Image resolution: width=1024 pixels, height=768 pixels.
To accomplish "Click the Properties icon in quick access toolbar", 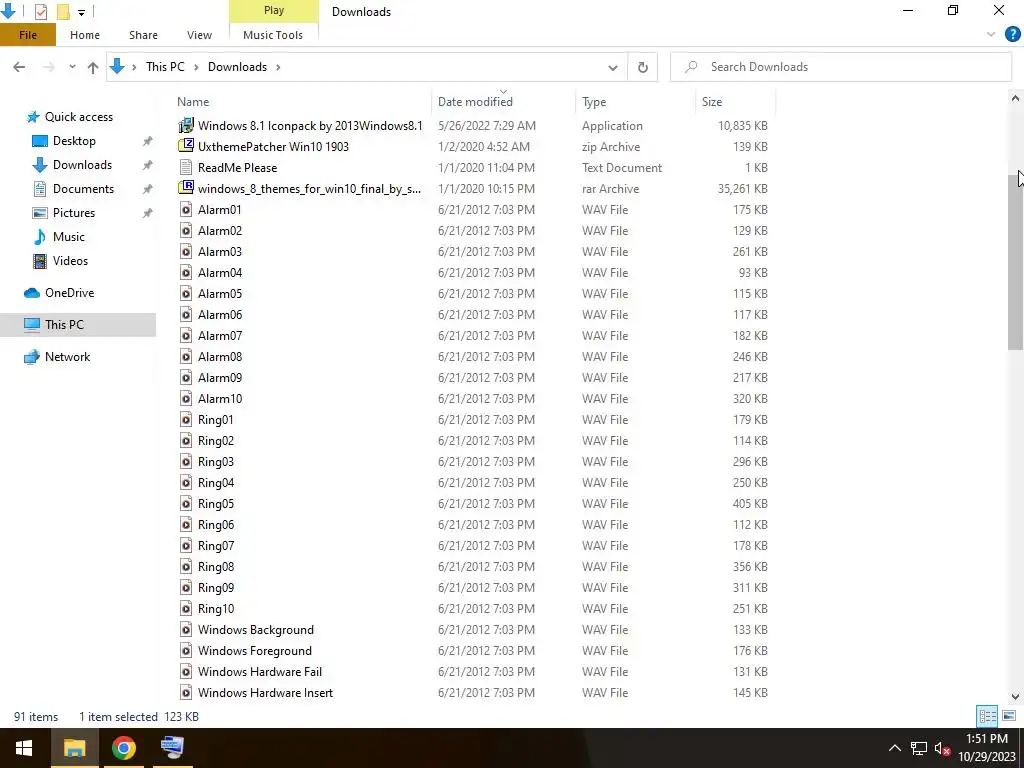I will coord(40,11).
